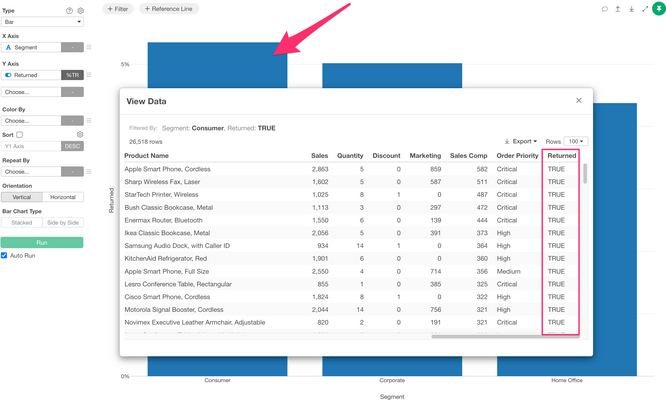Image resolution: width=666 pixels, height=400 pixels.
Task: Choose Side by Side bar chart type
Action: pyautogui.click(x=63, y=223)
